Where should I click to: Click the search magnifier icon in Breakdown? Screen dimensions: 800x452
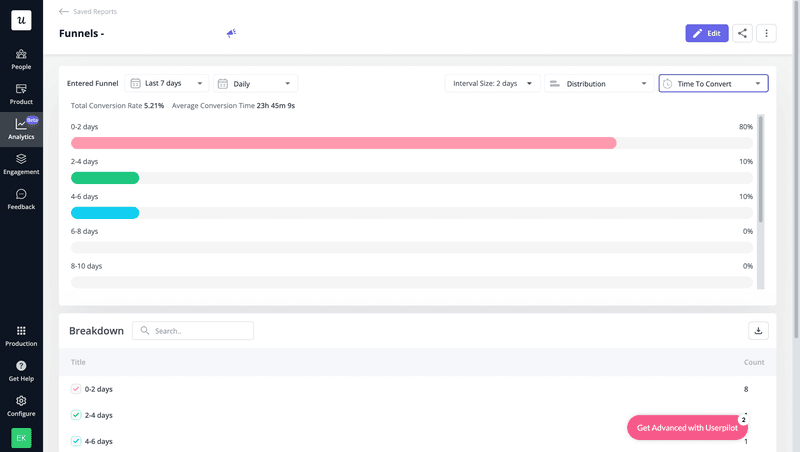(145, 331)
